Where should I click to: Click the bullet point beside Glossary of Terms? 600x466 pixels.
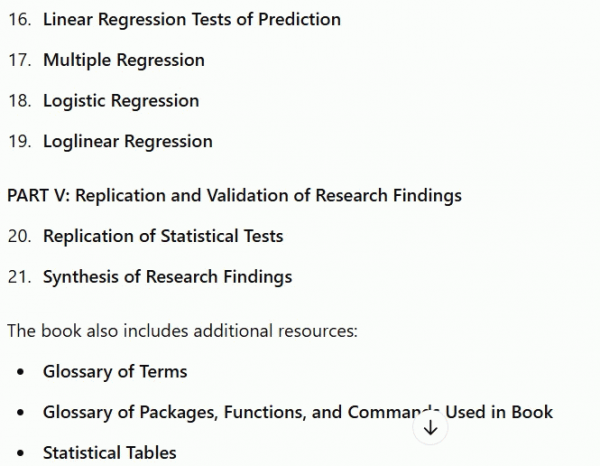[x=21, y=371]
